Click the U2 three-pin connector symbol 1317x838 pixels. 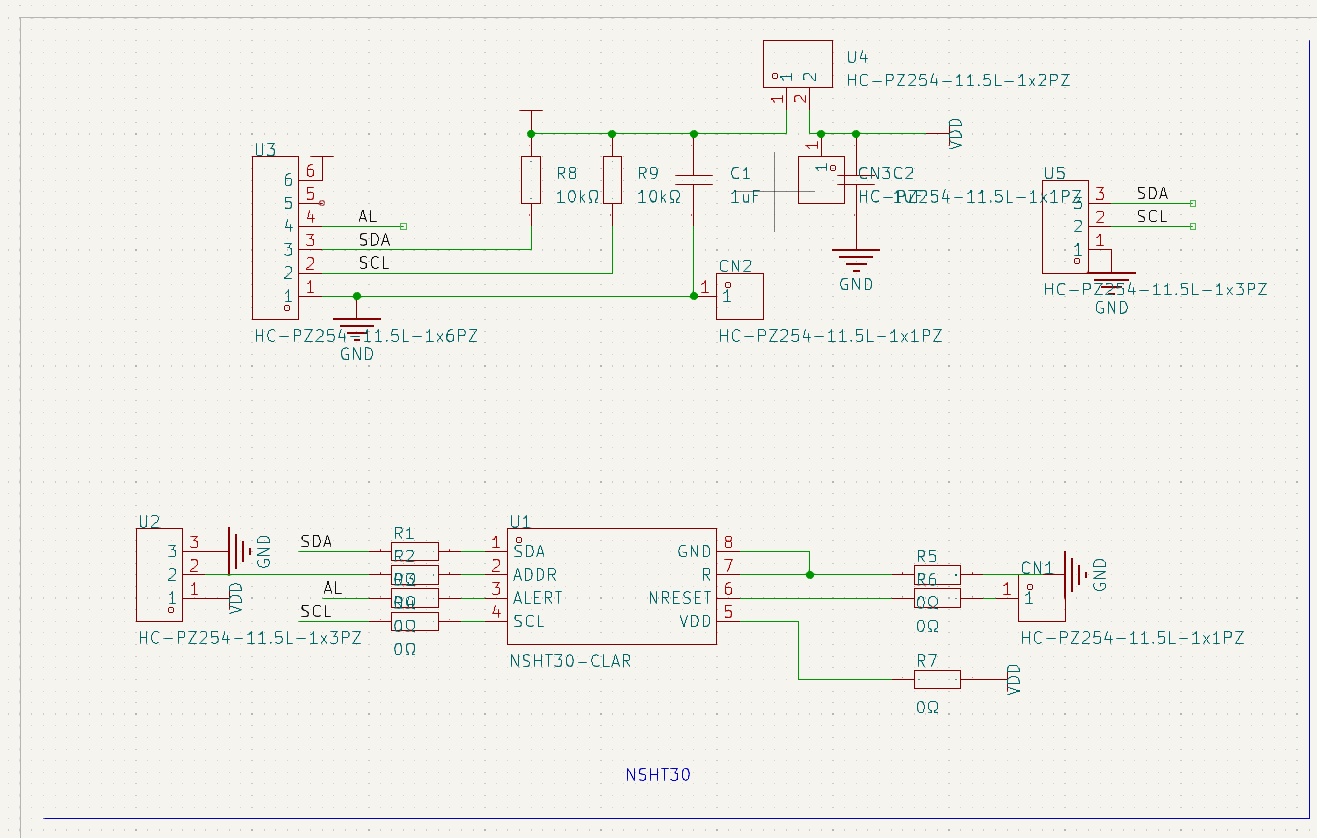(158, 574)
